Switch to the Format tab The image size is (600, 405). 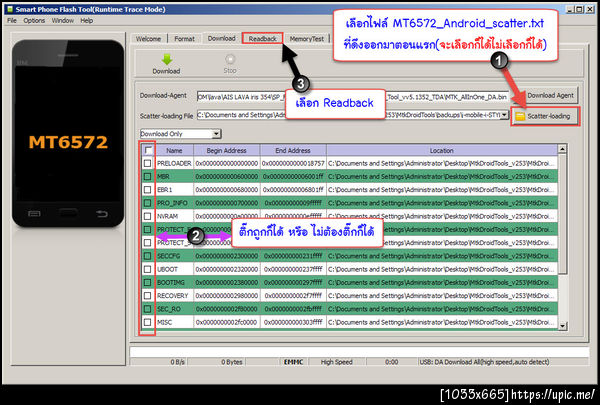click(x=184, y=39)
